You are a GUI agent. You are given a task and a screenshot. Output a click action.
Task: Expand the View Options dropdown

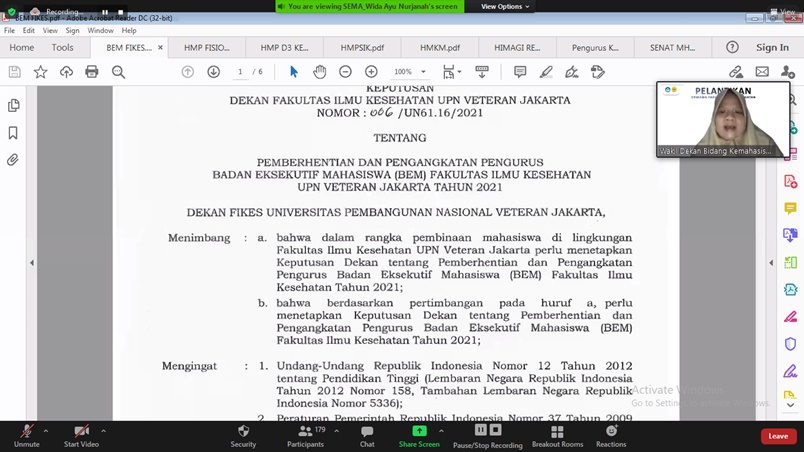pyautogui.click(x=505, y=6)
